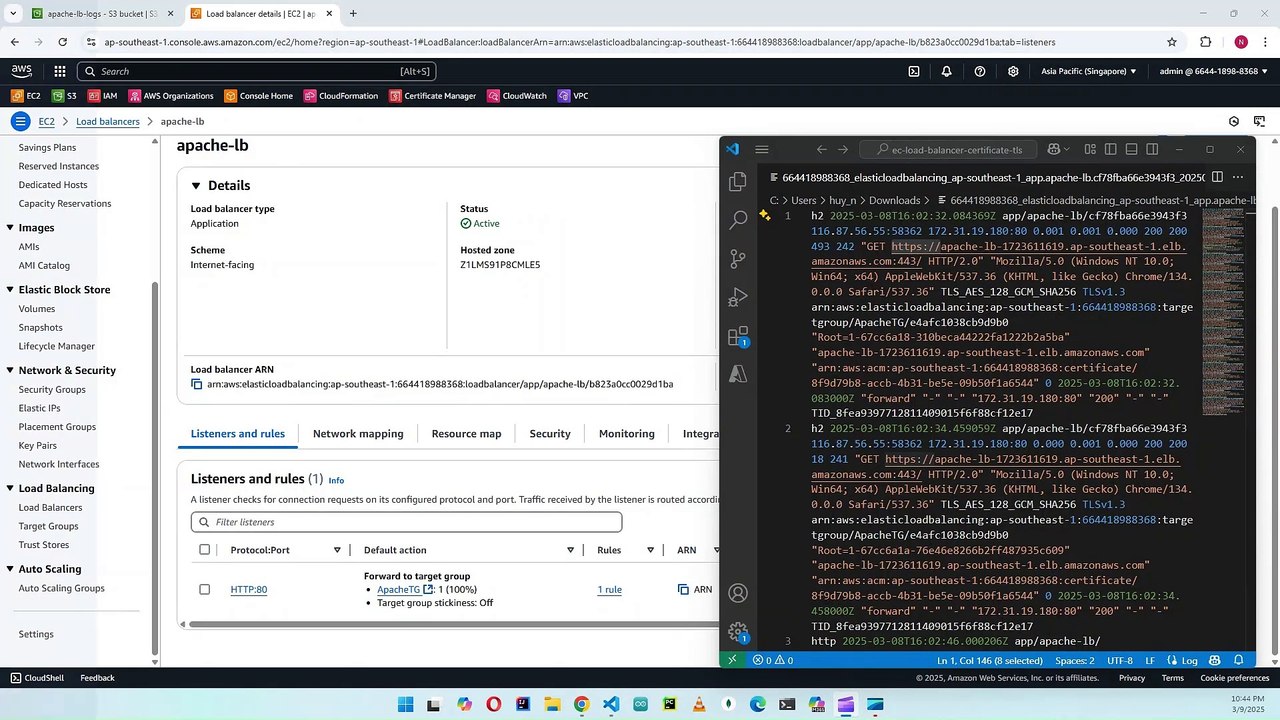This screenshot has height=720, width=1280.
Task: Collapse the Load Balancing navigation group
Action: tap(10, 488)
